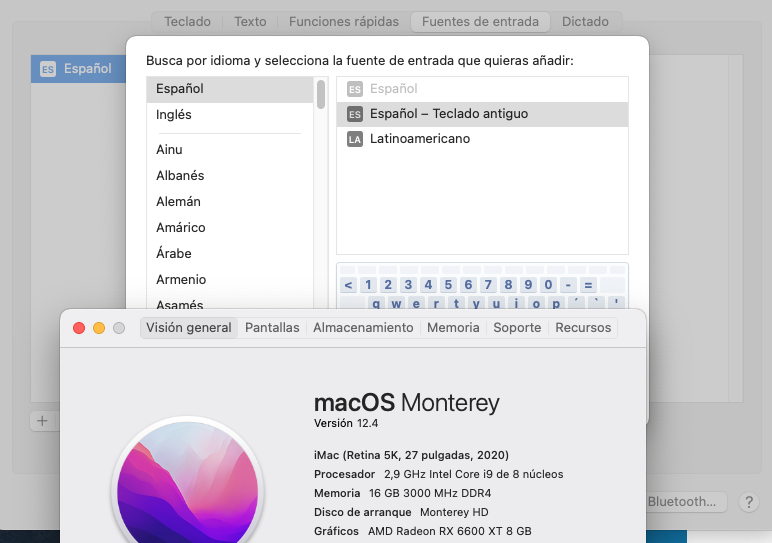Click the Bluetooth keyboard setup button
Image resolution: width=772 pixels, height=543 pixels.
click(x=681, y=502)
